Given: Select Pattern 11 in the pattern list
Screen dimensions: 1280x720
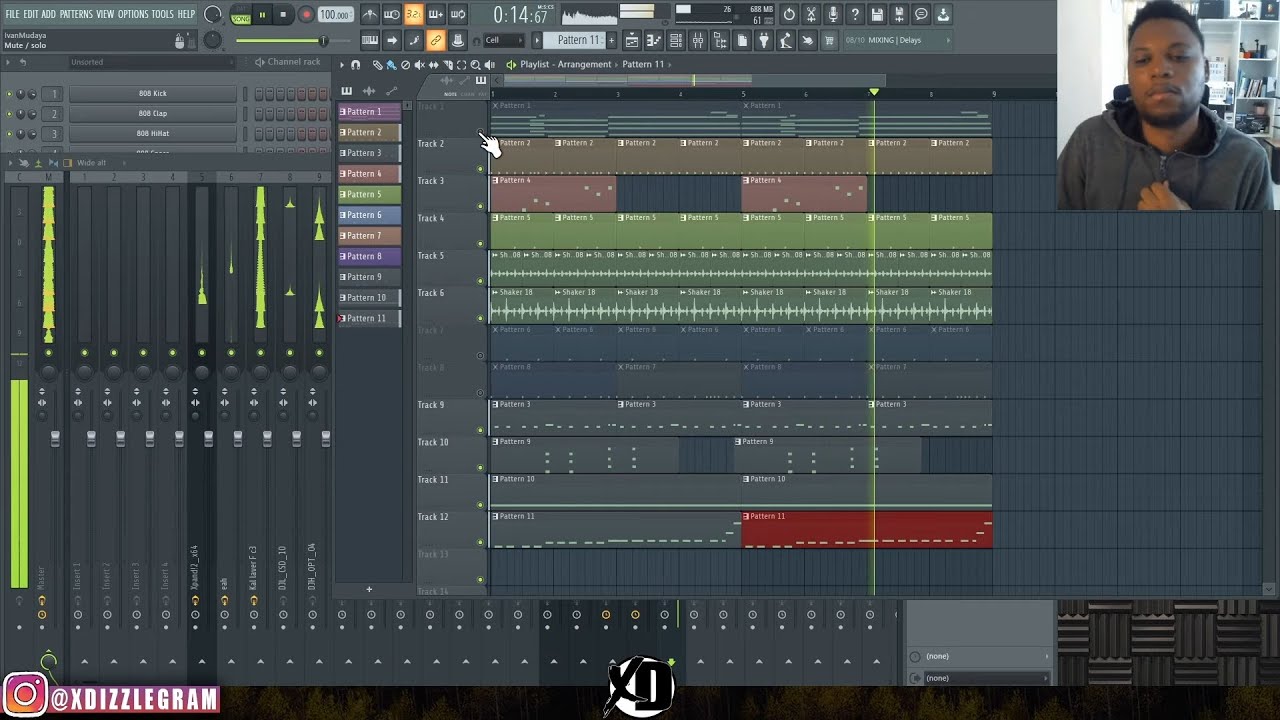Looking at the screenshot, I should coord(369,318).
